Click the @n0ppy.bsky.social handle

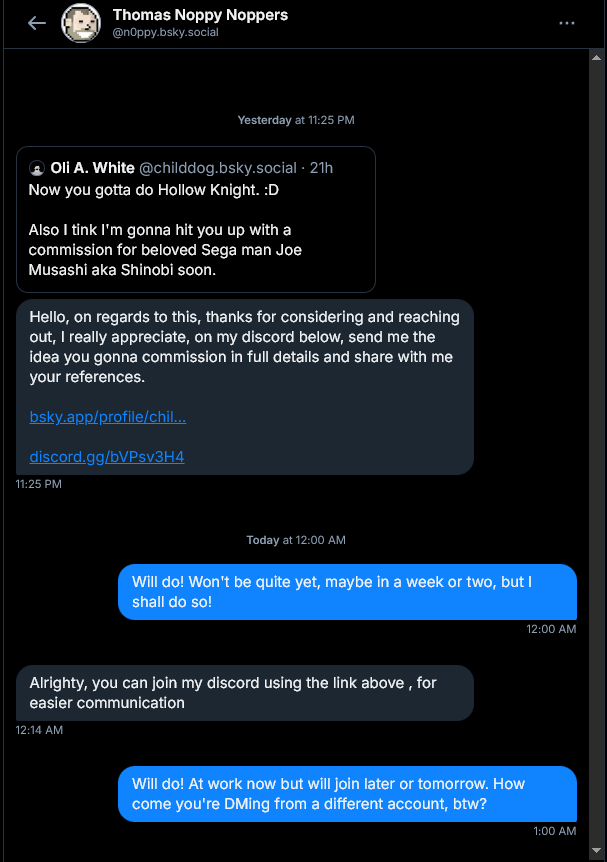[x=165, y=32]
